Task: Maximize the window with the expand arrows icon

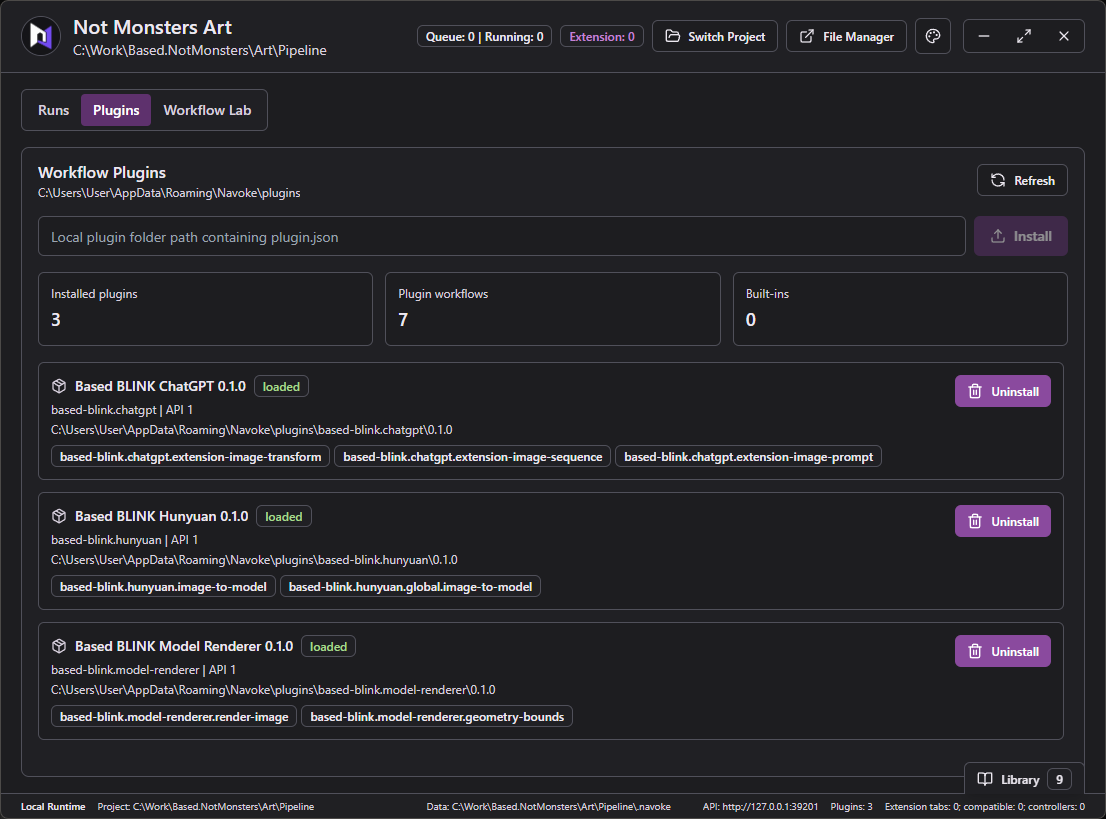Action: coord(1023,36)
